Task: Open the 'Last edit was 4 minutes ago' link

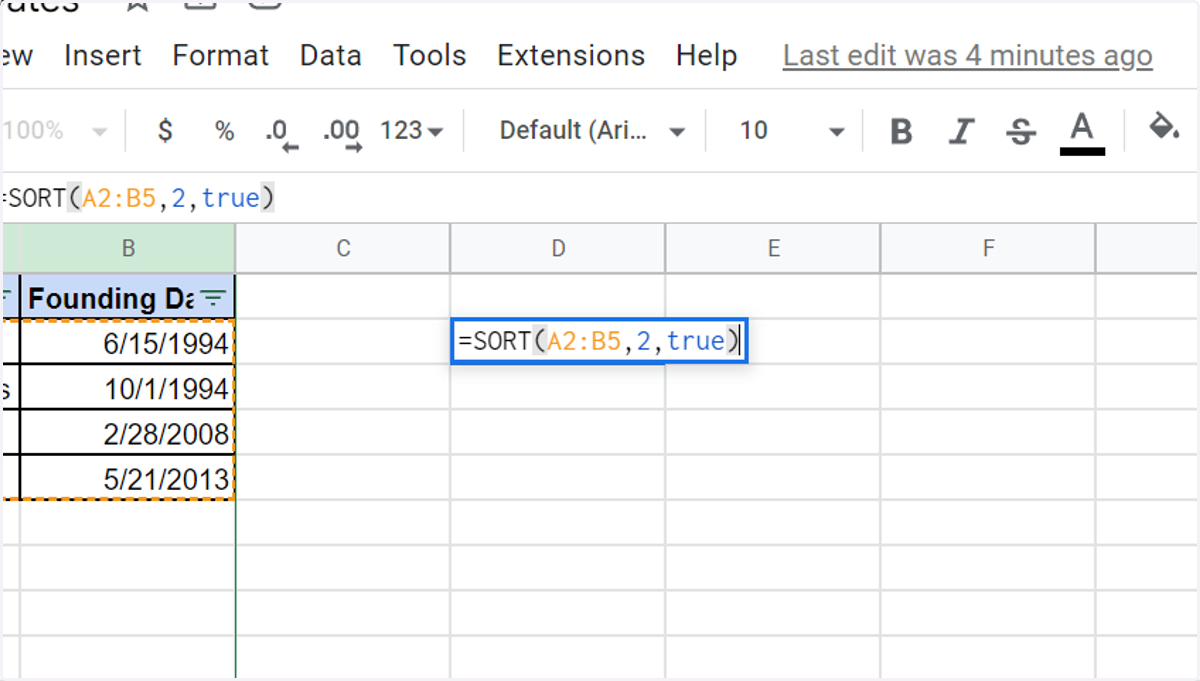Action: [968, 56]
